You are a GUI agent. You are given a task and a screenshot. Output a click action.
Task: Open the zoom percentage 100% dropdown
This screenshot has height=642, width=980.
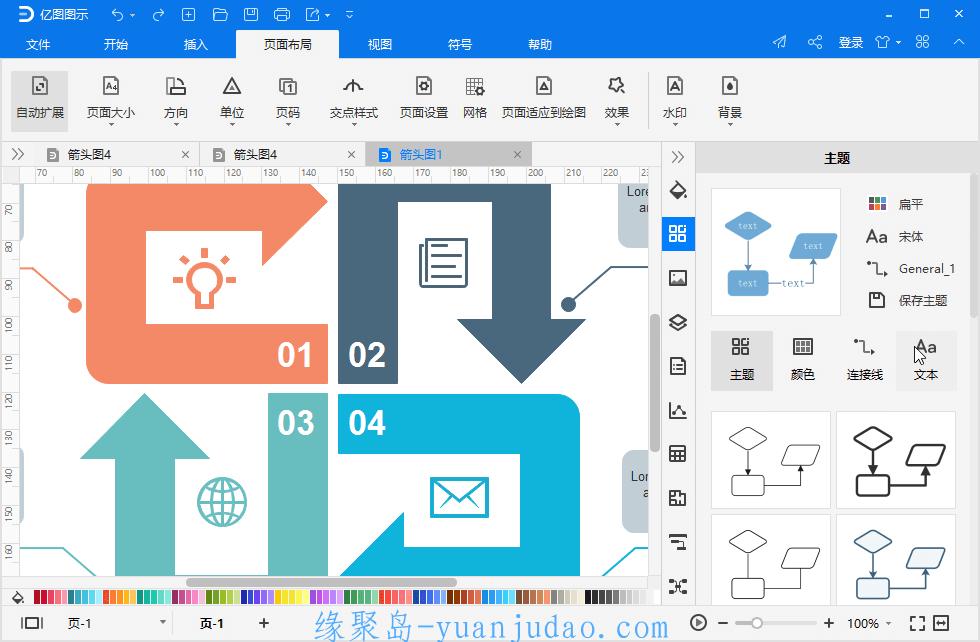(x=870, y=623)
